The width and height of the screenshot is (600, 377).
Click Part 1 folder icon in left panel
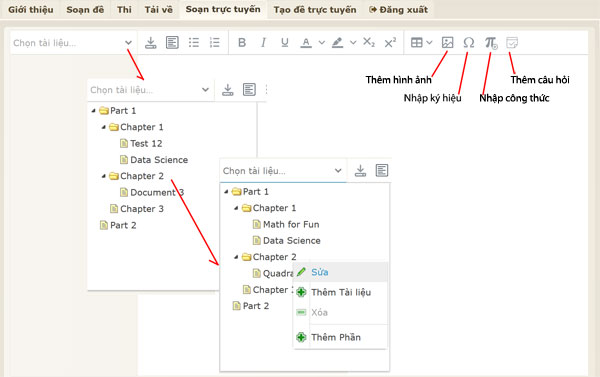[x=104, y=111]
